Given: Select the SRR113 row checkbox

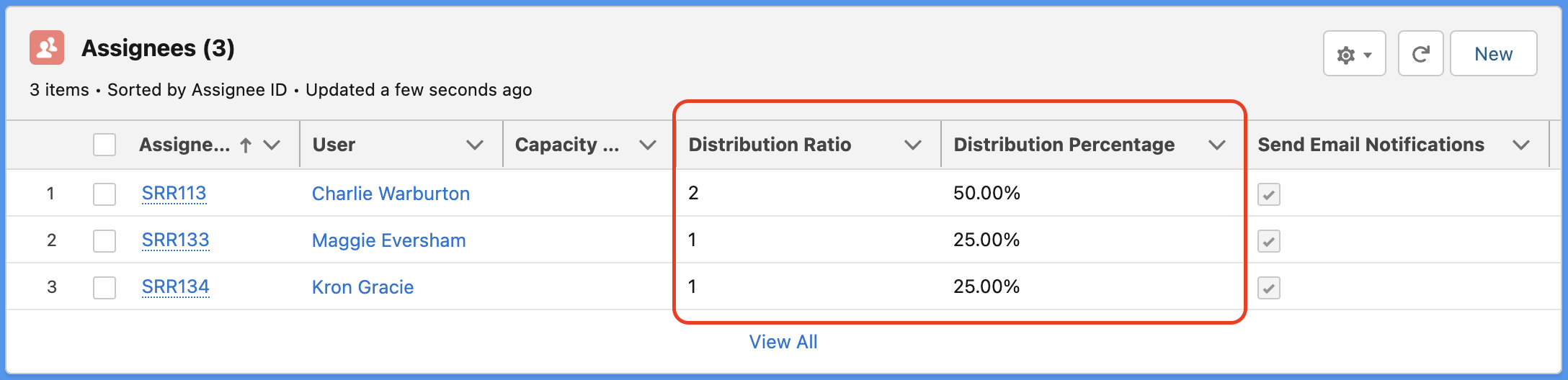Looking at the screenshot, I should click(x=104, y=194).
